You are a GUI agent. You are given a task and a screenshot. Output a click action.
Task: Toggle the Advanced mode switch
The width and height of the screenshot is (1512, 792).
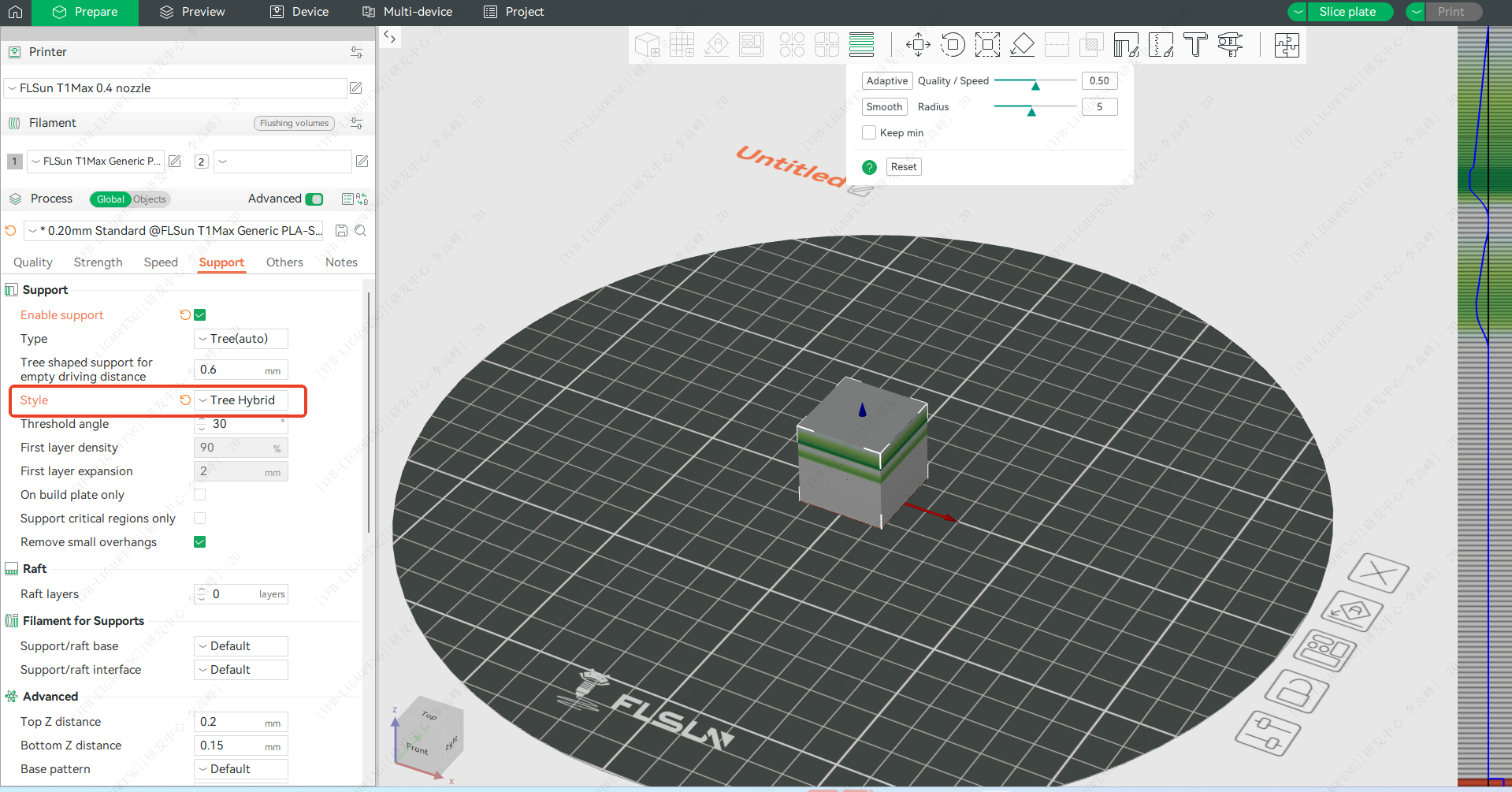pos(314,199)
